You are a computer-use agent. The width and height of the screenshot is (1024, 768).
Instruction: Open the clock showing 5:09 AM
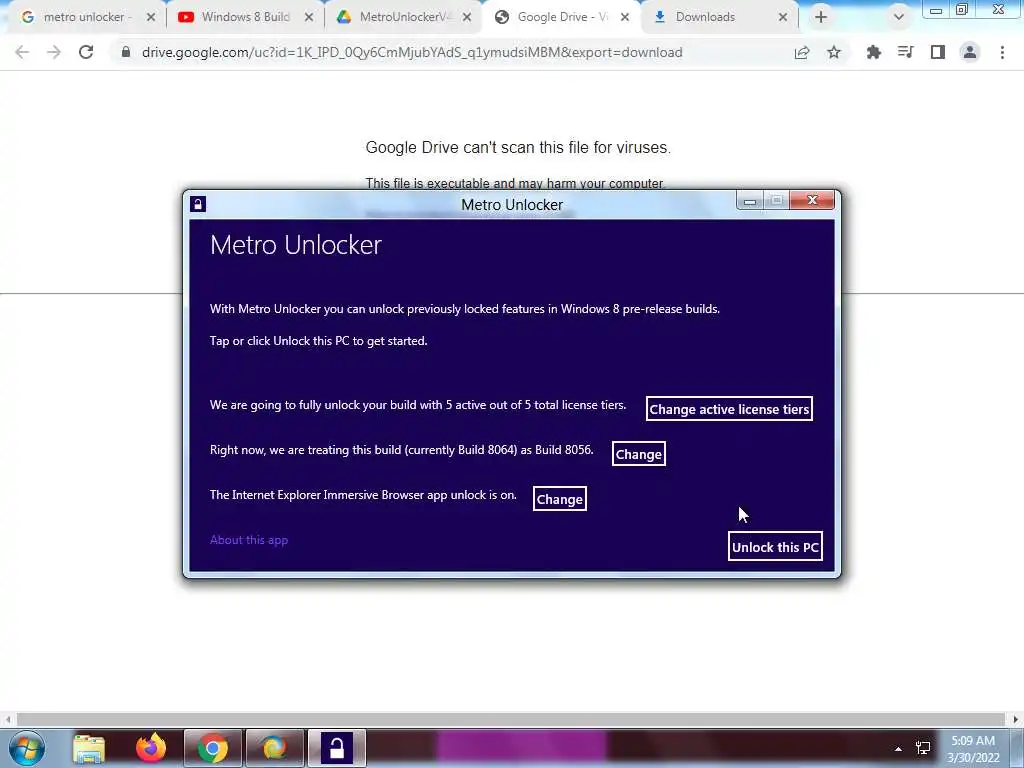click(973, 749)
